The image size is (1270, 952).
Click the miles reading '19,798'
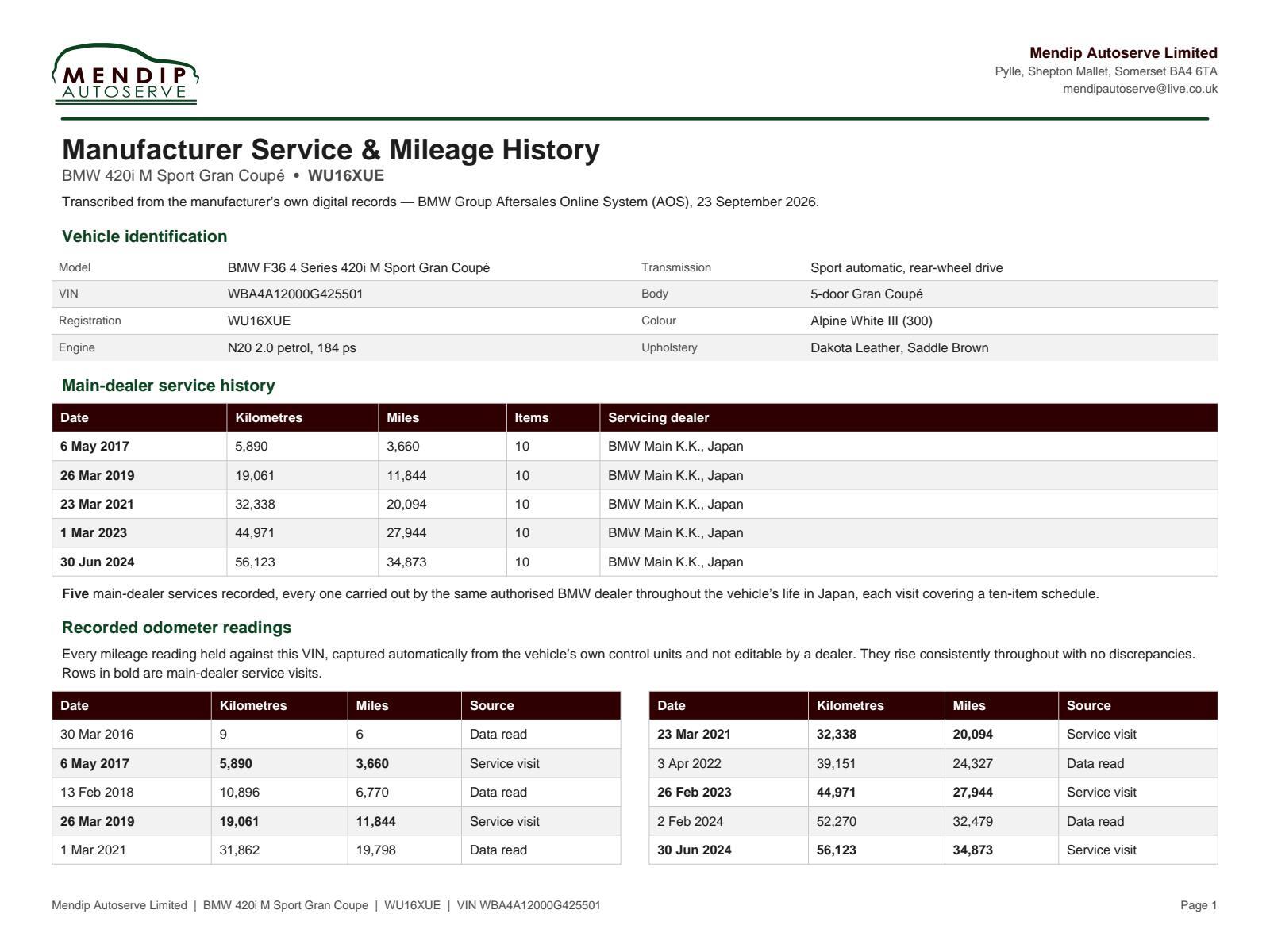[x=376, y=850]
